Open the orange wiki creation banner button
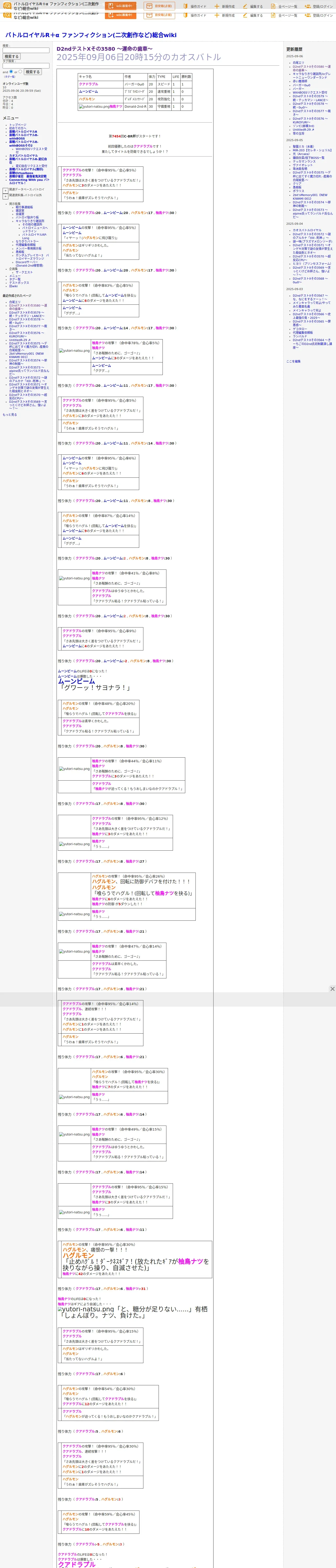The width and height of the screenshot is (336, 1568). coord(121,6)
